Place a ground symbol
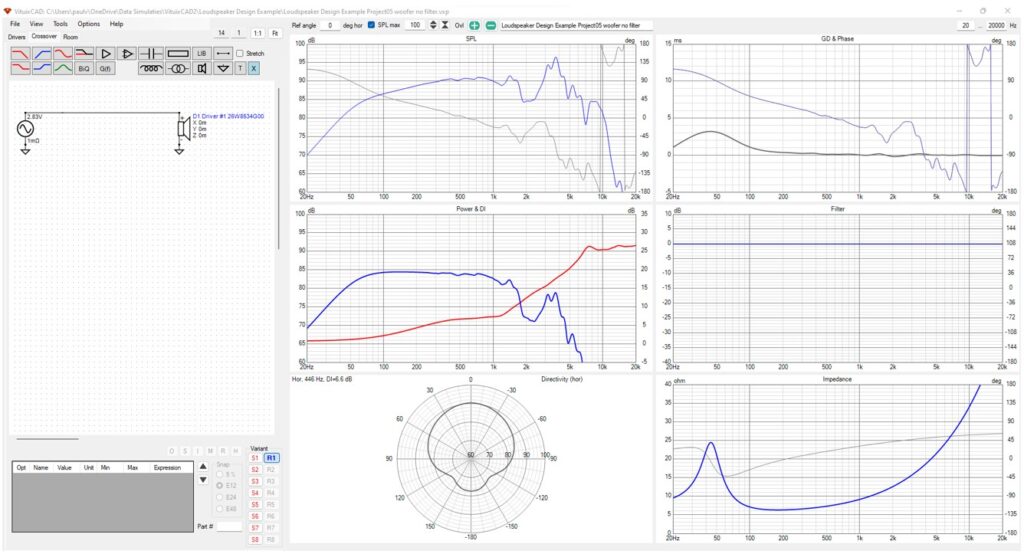The height and width of the screenshot is (554, 1024). pos(223,68)
